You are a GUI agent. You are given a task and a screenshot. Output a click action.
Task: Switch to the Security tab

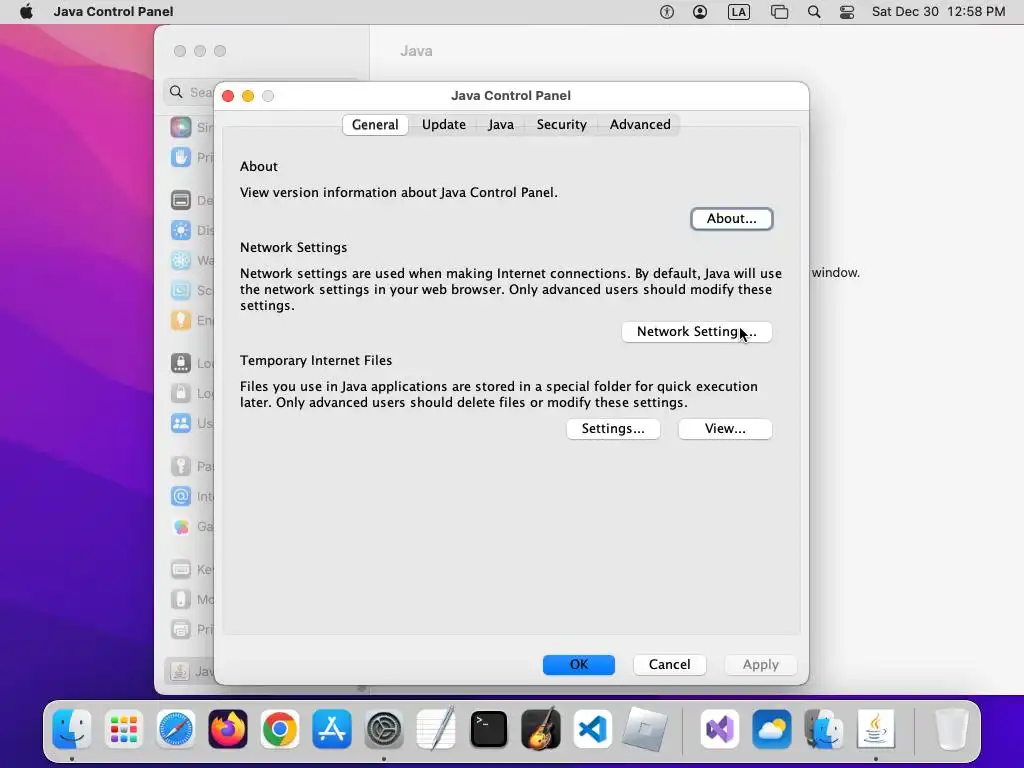[562, 125]
